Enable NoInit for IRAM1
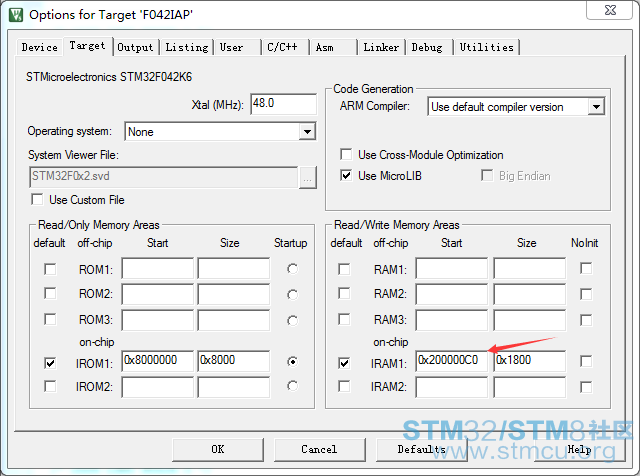This screenshot has height=476, width=640. click(586, 361)
